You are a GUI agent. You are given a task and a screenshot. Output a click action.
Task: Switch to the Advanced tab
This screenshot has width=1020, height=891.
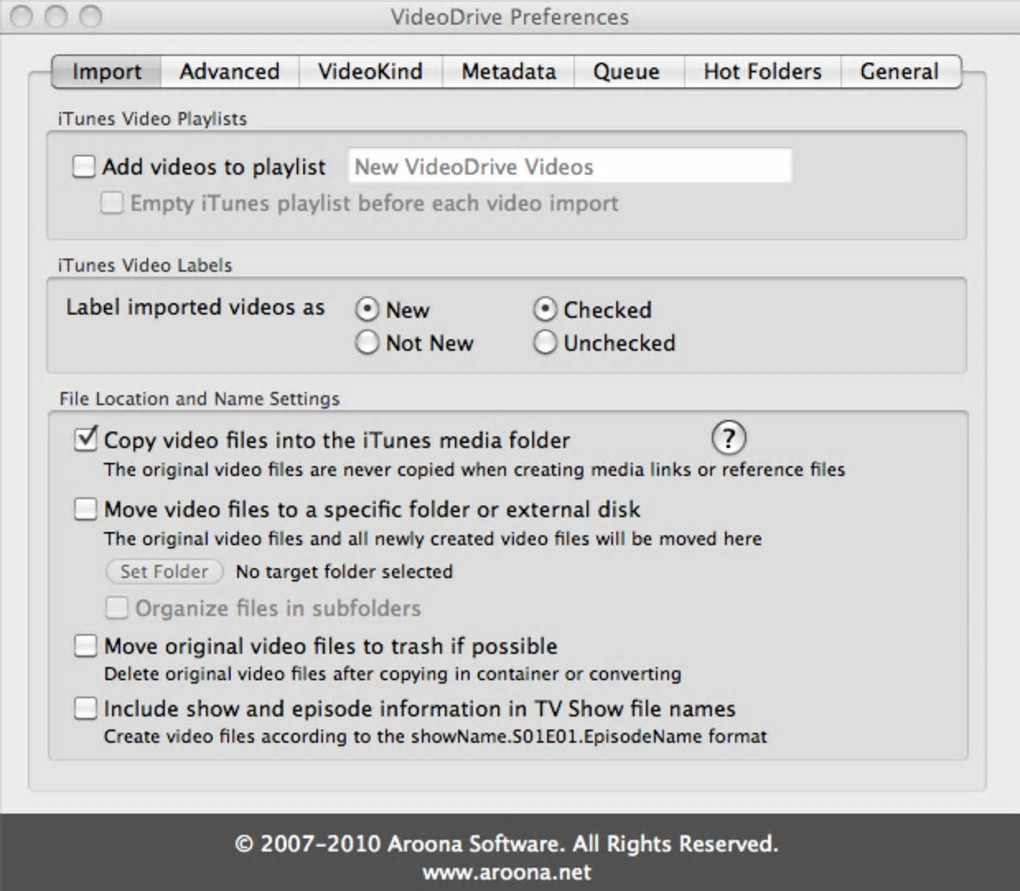(229, 72)
